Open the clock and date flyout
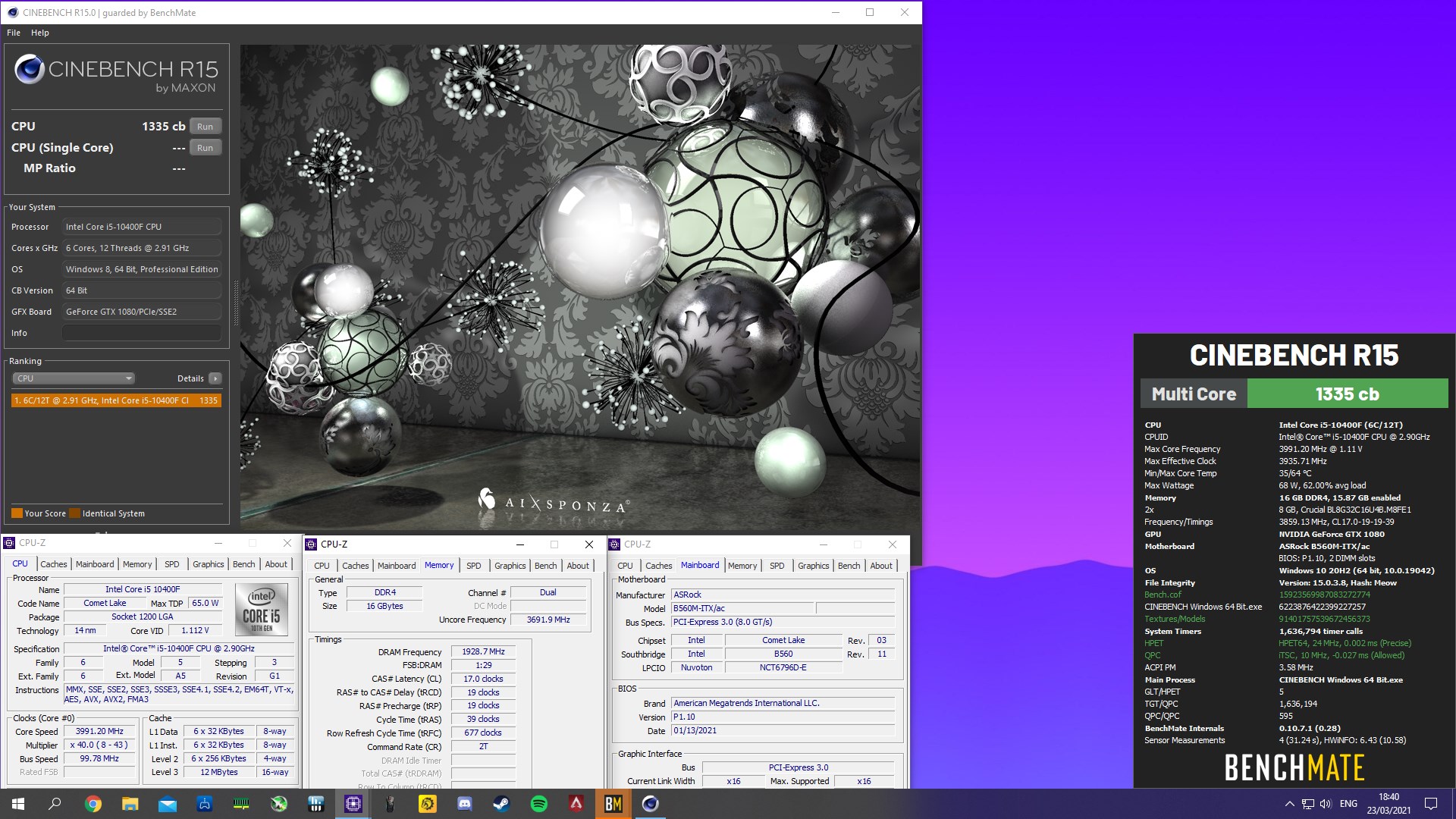Image resolution: width=1456 pixels, height=819 pixels. pyautogui.click(x=1389, y=804)
